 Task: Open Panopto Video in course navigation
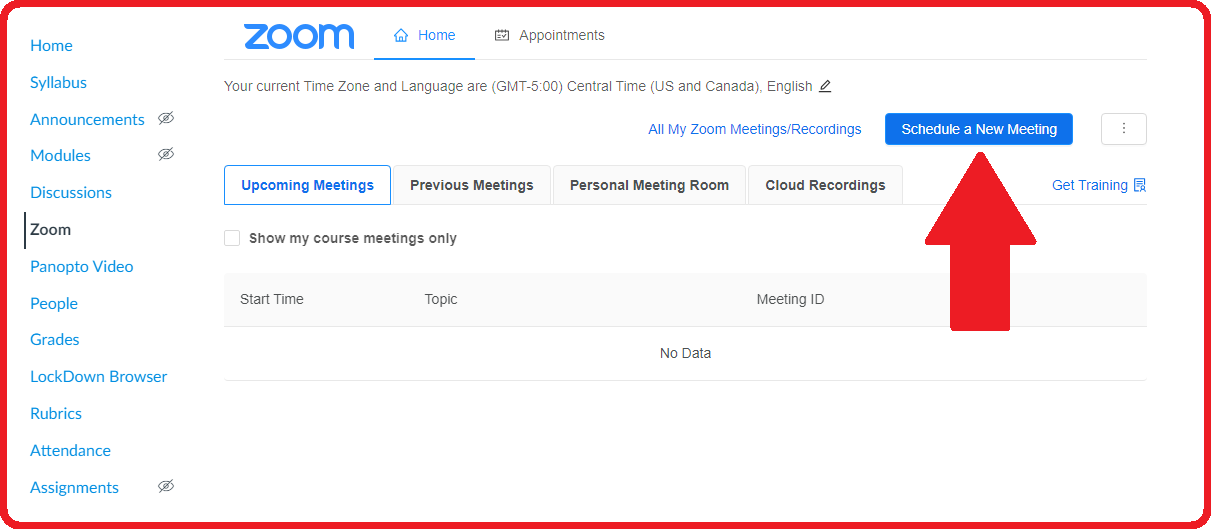pos(82,266)
